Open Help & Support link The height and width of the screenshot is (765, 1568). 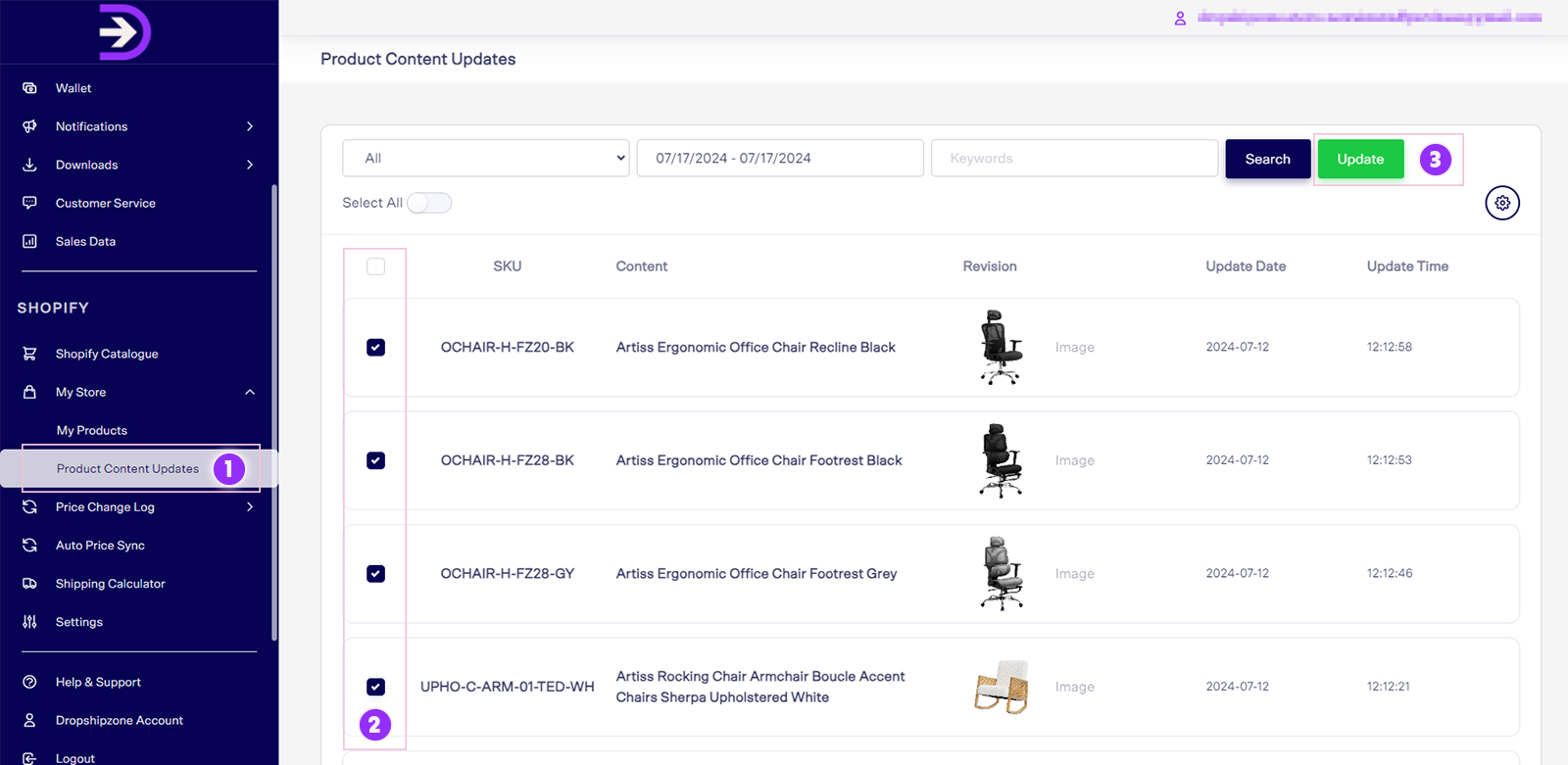click(98, 682)
